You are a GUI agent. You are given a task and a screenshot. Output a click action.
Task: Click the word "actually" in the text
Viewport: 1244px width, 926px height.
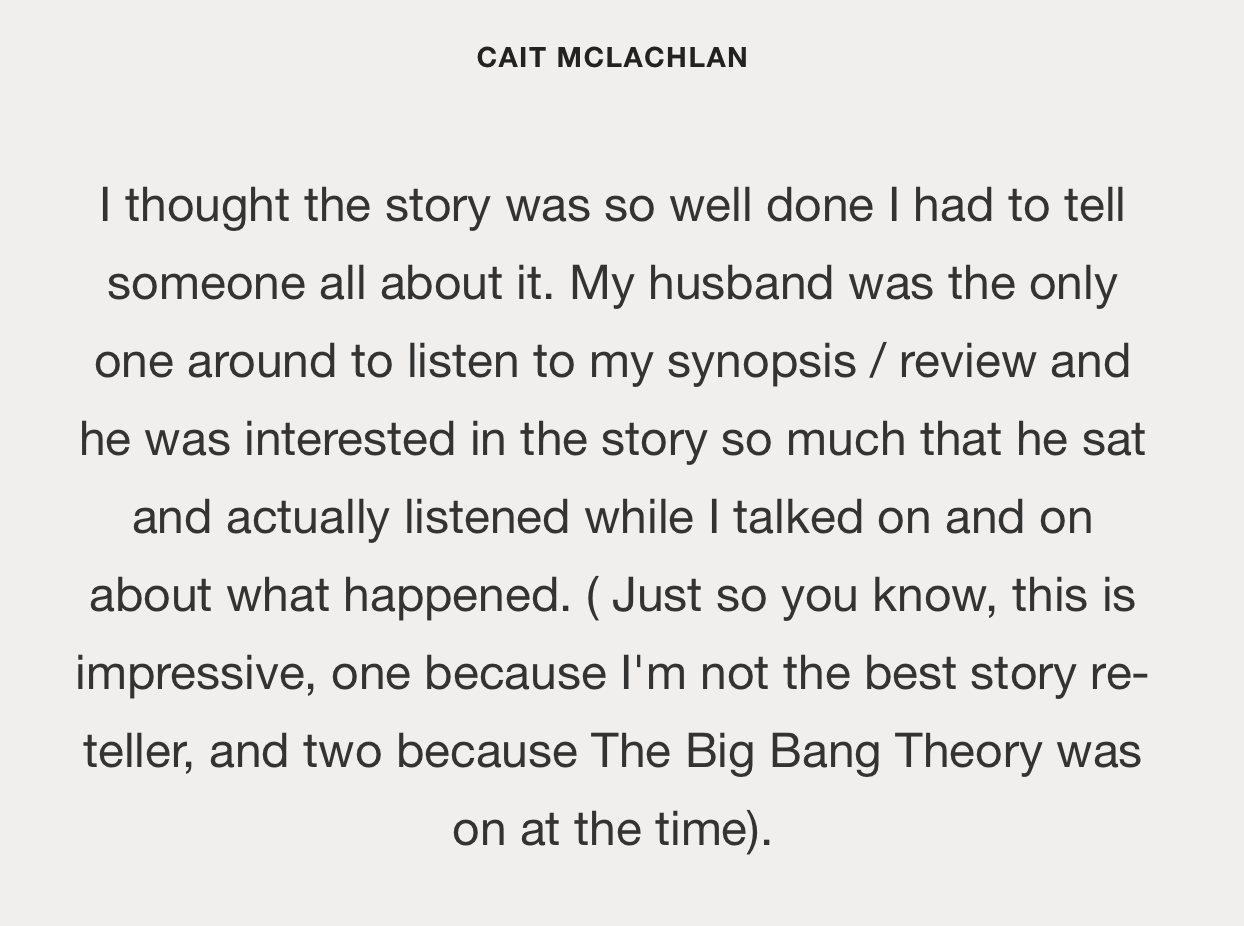point(307,518)
